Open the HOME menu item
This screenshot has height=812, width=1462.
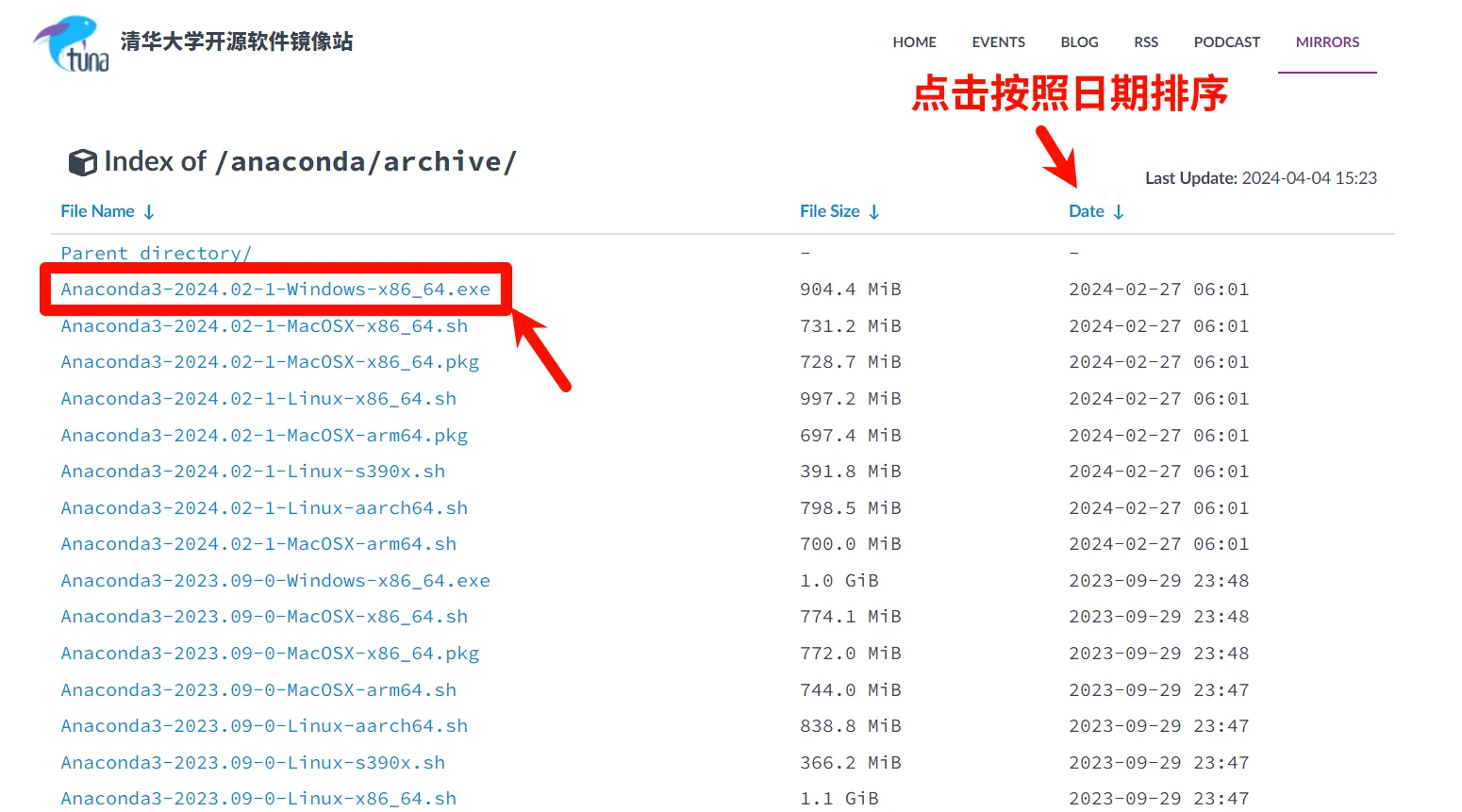(x=915, y=42)
